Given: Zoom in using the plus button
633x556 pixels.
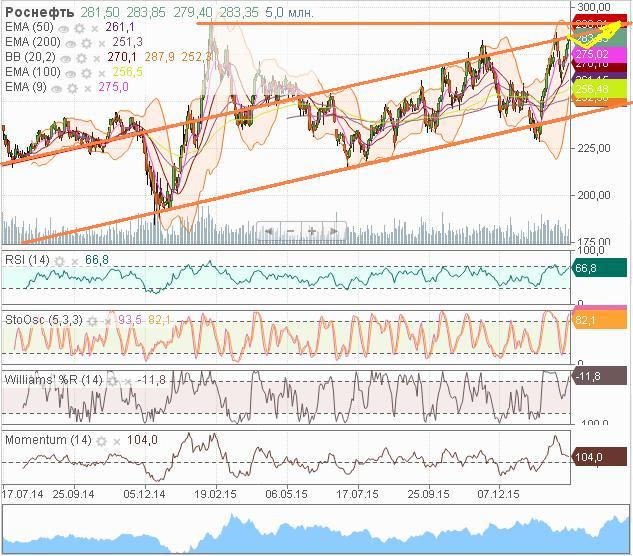Looking at the screenshot, I should click(x=312, y=231).
